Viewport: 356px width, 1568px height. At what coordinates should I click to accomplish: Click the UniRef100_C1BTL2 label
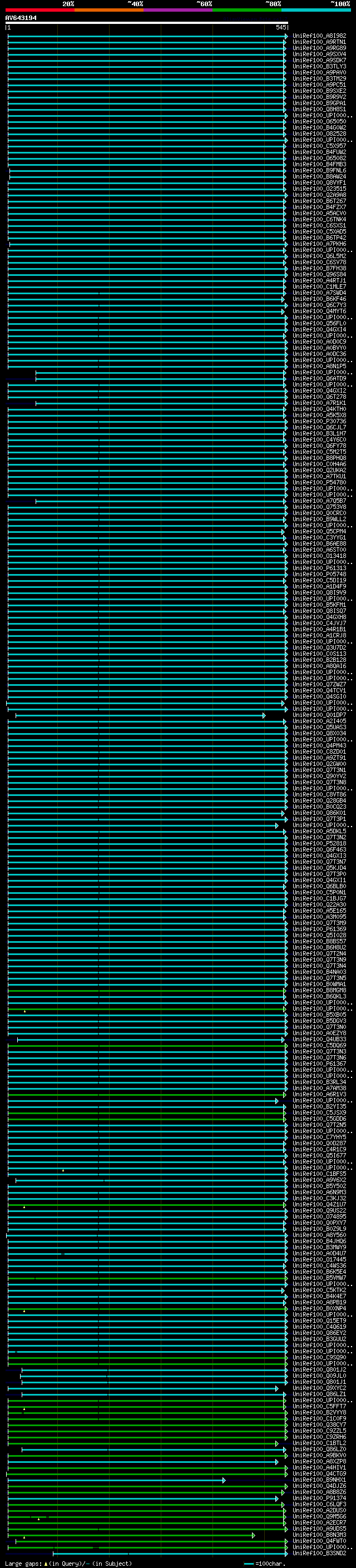tap(319, 1443)
